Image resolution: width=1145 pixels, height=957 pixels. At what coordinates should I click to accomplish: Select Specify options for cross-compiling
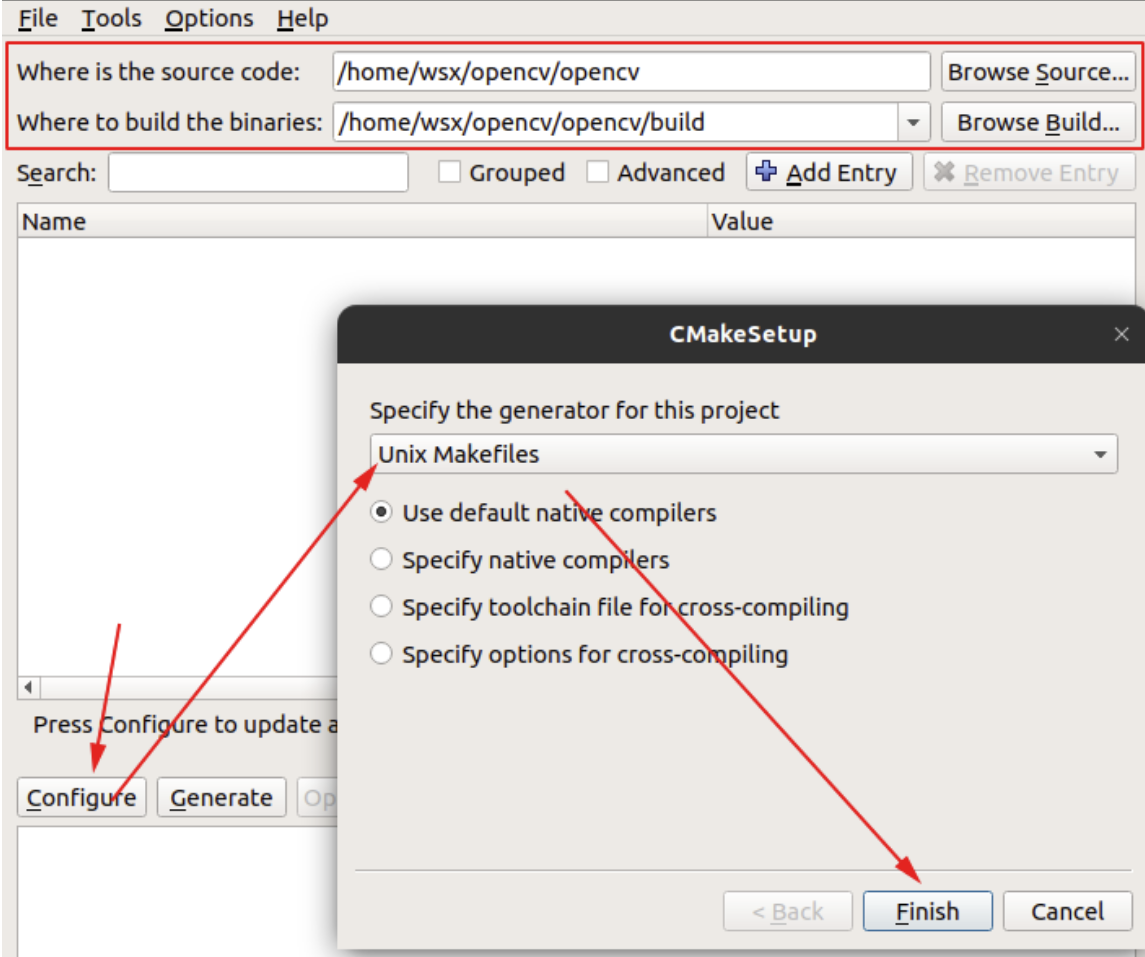click(381, 653)
